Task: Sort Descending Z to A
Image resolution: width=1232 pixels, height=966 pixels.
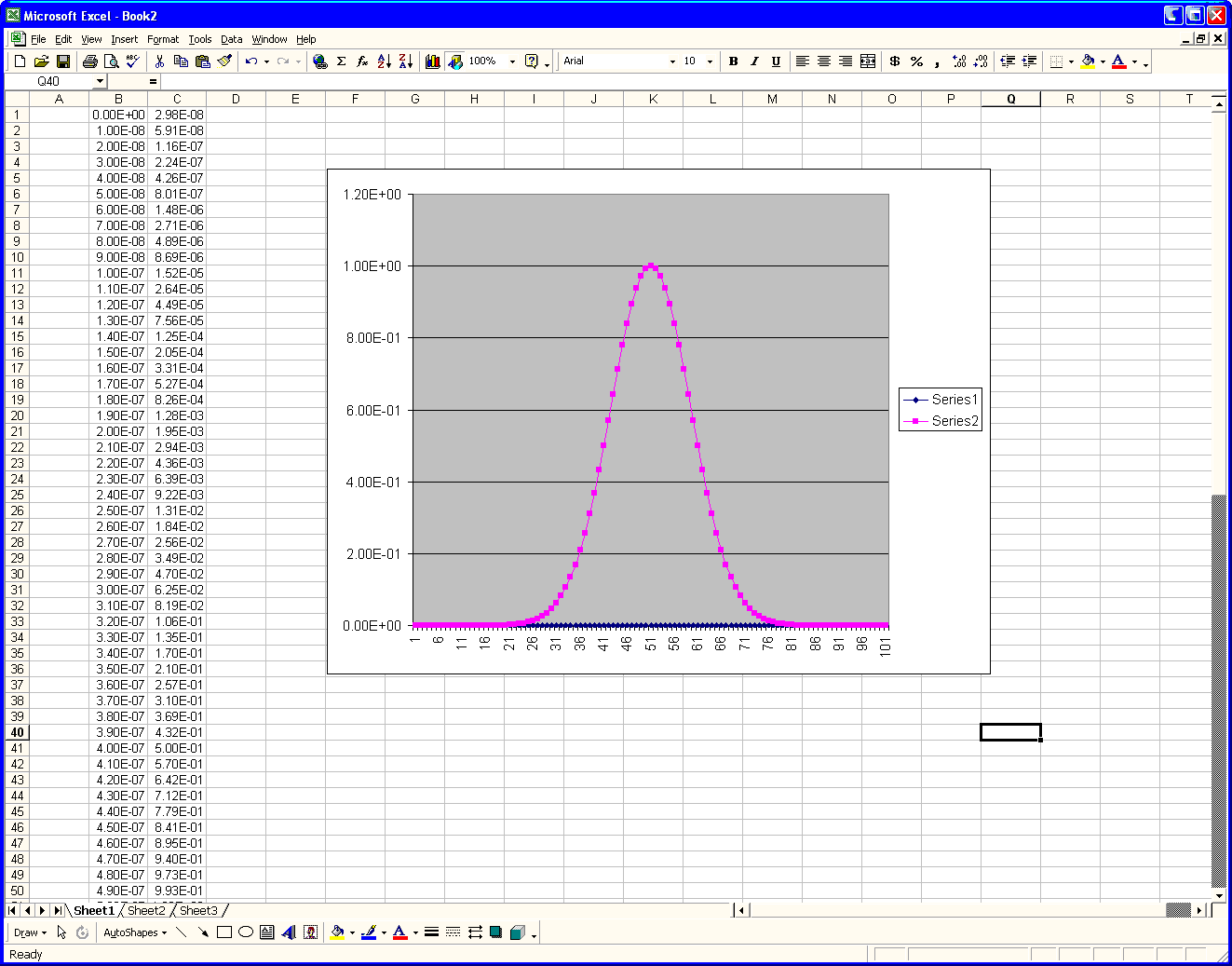Action: coord(406,61)
